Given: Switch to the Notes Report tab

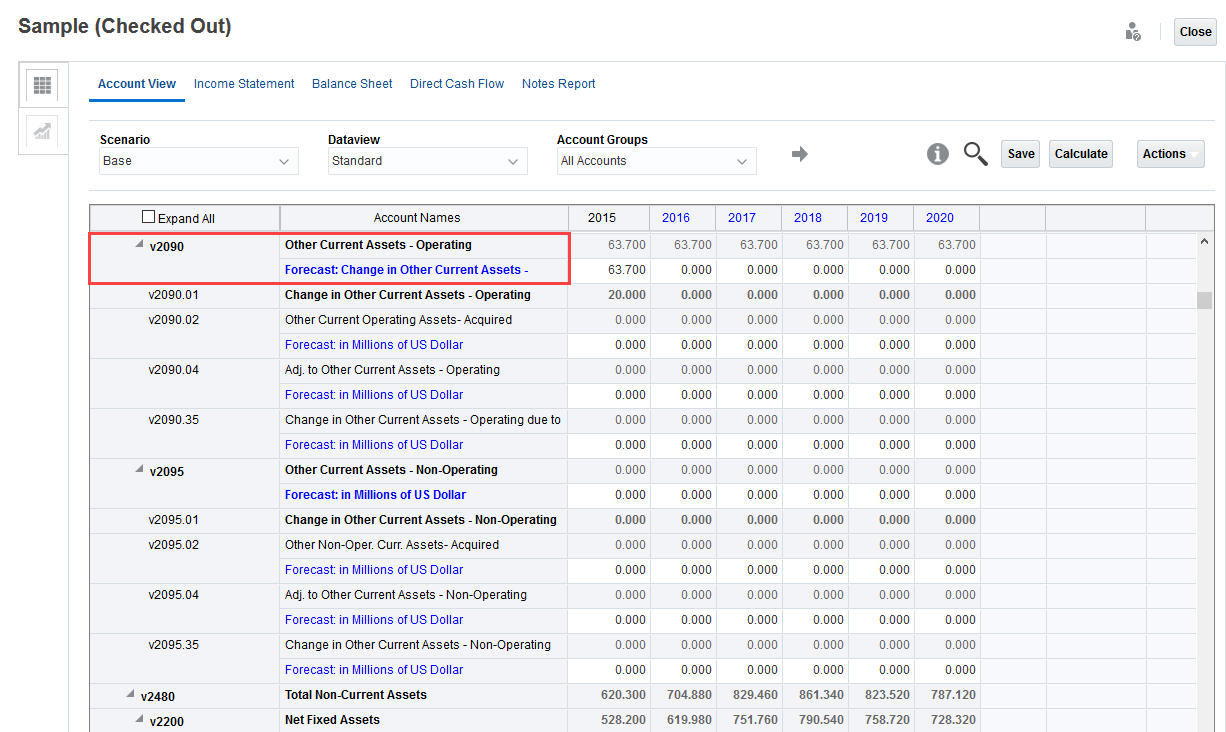Looking at the screenshot, I should tap(558, 84).
